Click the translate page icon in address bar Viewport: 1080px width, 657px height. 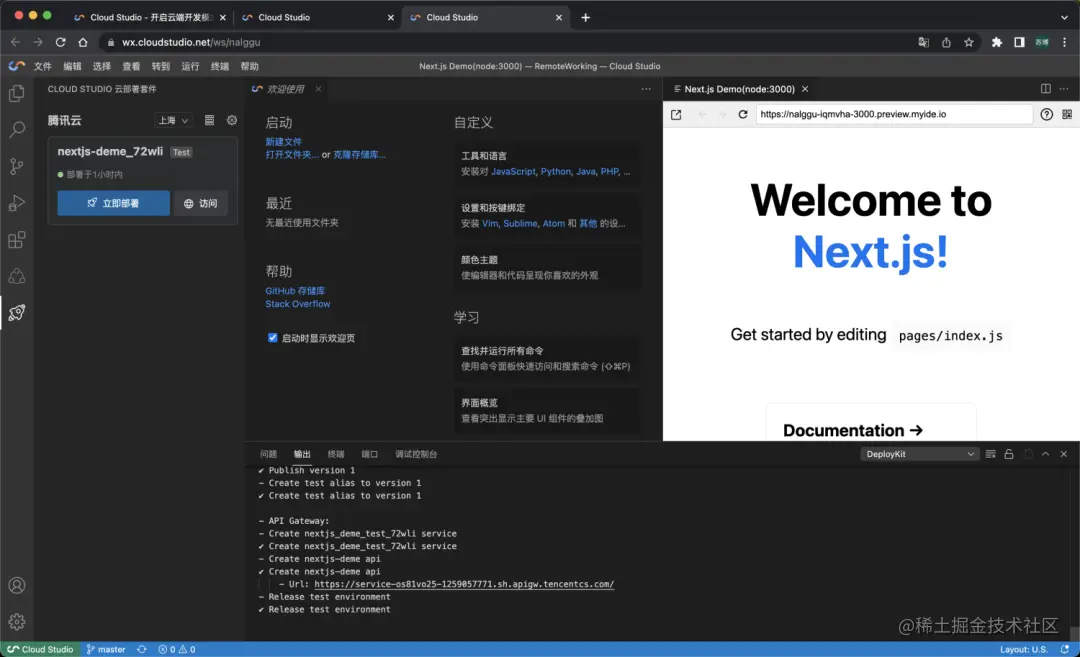click(924, 42)
